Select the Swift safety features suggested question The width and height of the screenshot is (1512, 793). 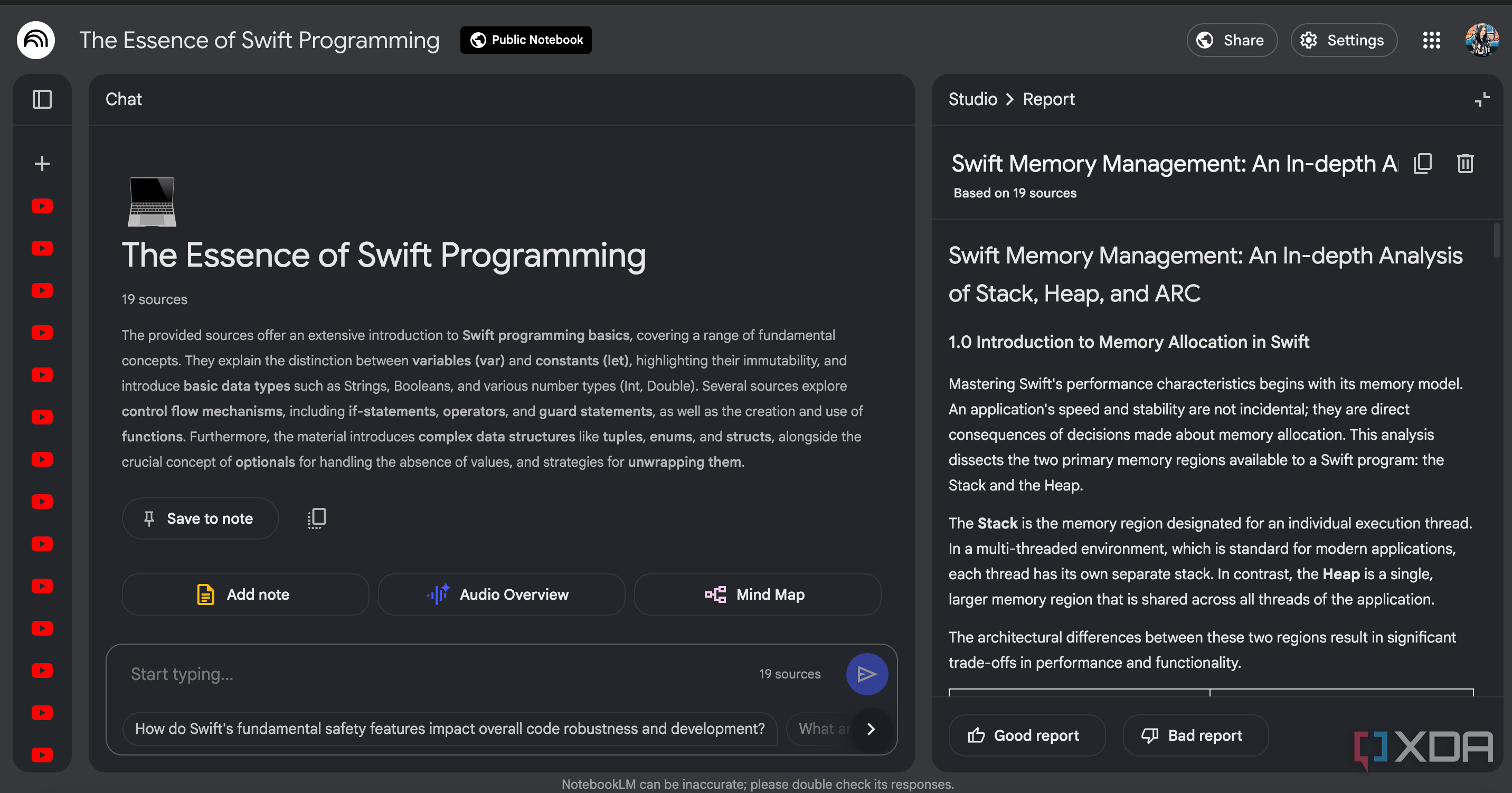pos(450,729)
